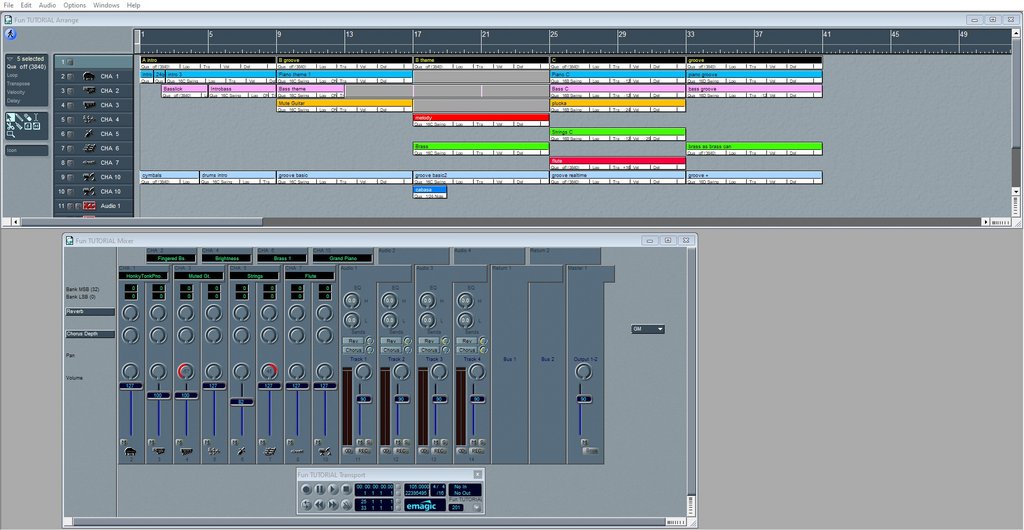Click the Rev send button on mixer Track 1

tap(353, 341)
